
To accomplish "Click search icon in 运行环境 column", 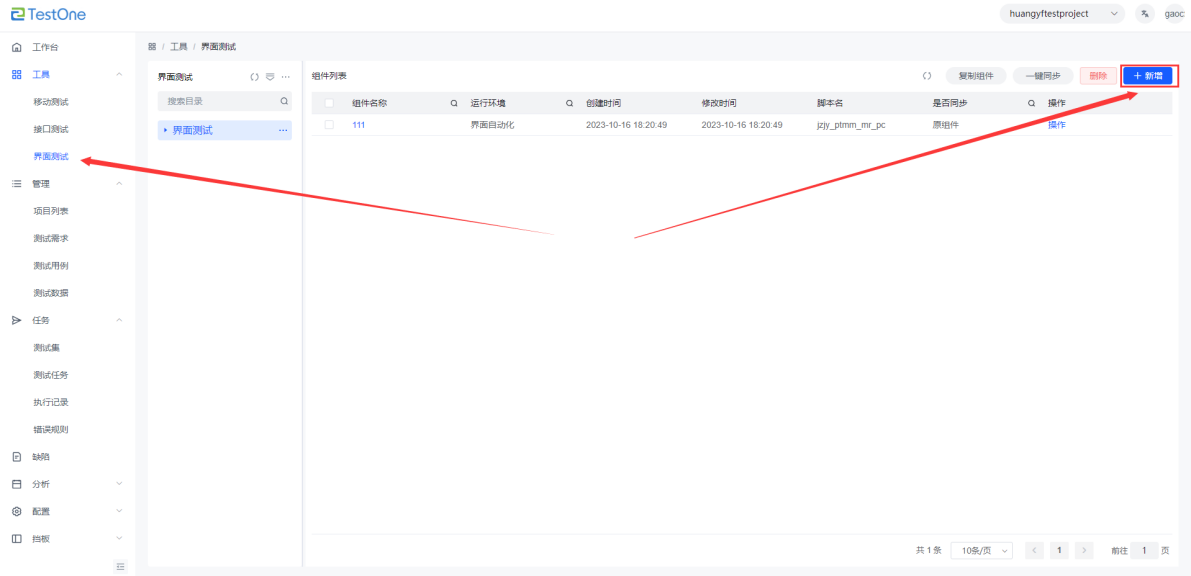I will click(x=569, y=103).
